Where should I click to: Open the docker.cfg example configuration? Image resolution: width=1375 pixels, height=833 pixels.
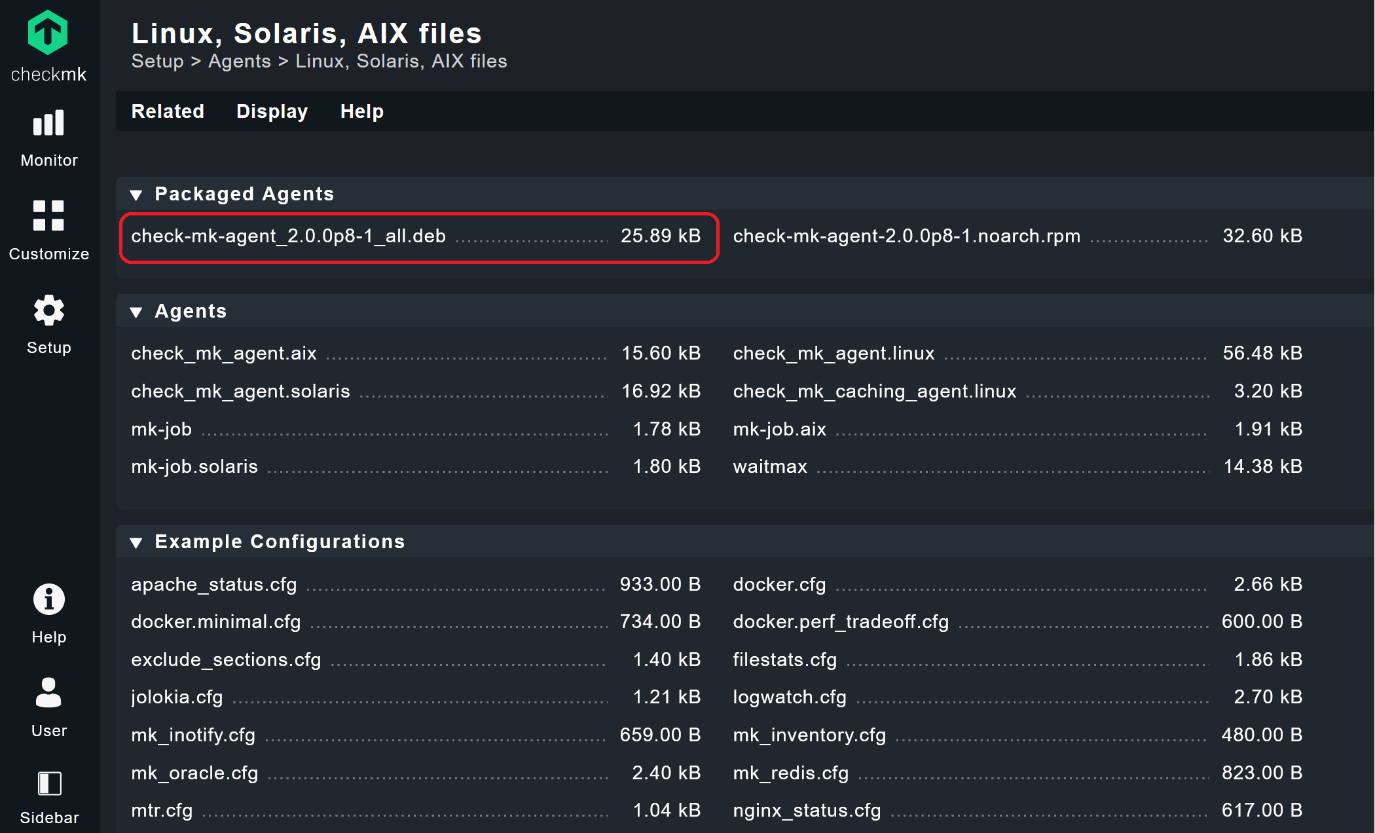pyautogui.click(x=779, y=585)
